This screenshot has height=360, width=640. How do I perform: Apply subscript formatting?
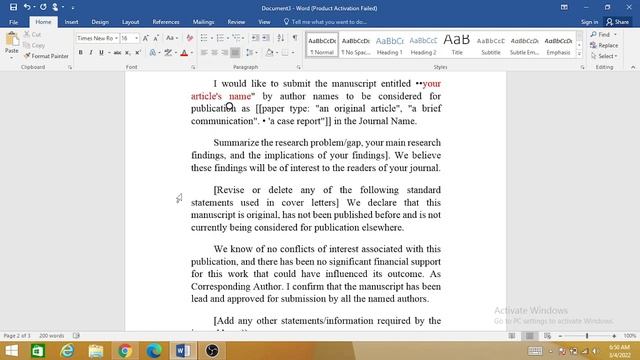(127, 53)
